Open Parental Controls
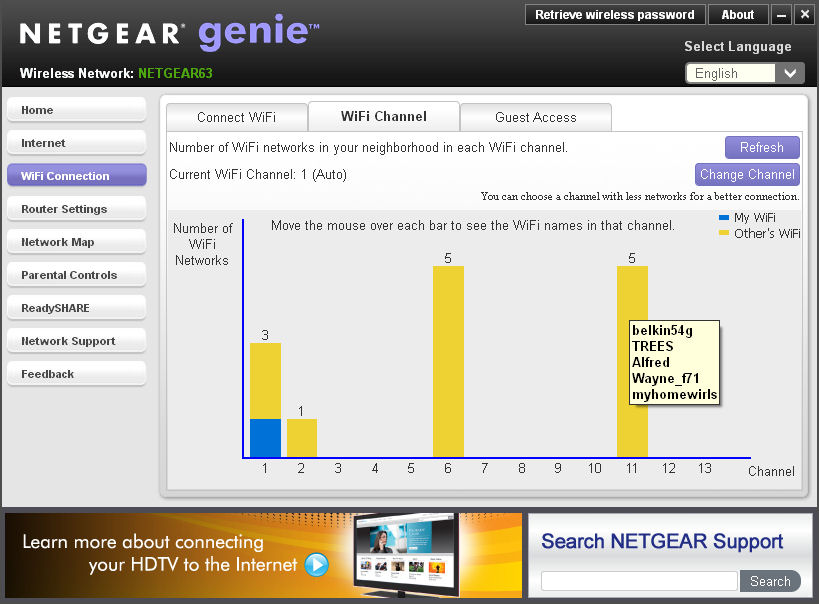This screenshot has width=819, height=604. pyautogui.click(x=77, y=274)
